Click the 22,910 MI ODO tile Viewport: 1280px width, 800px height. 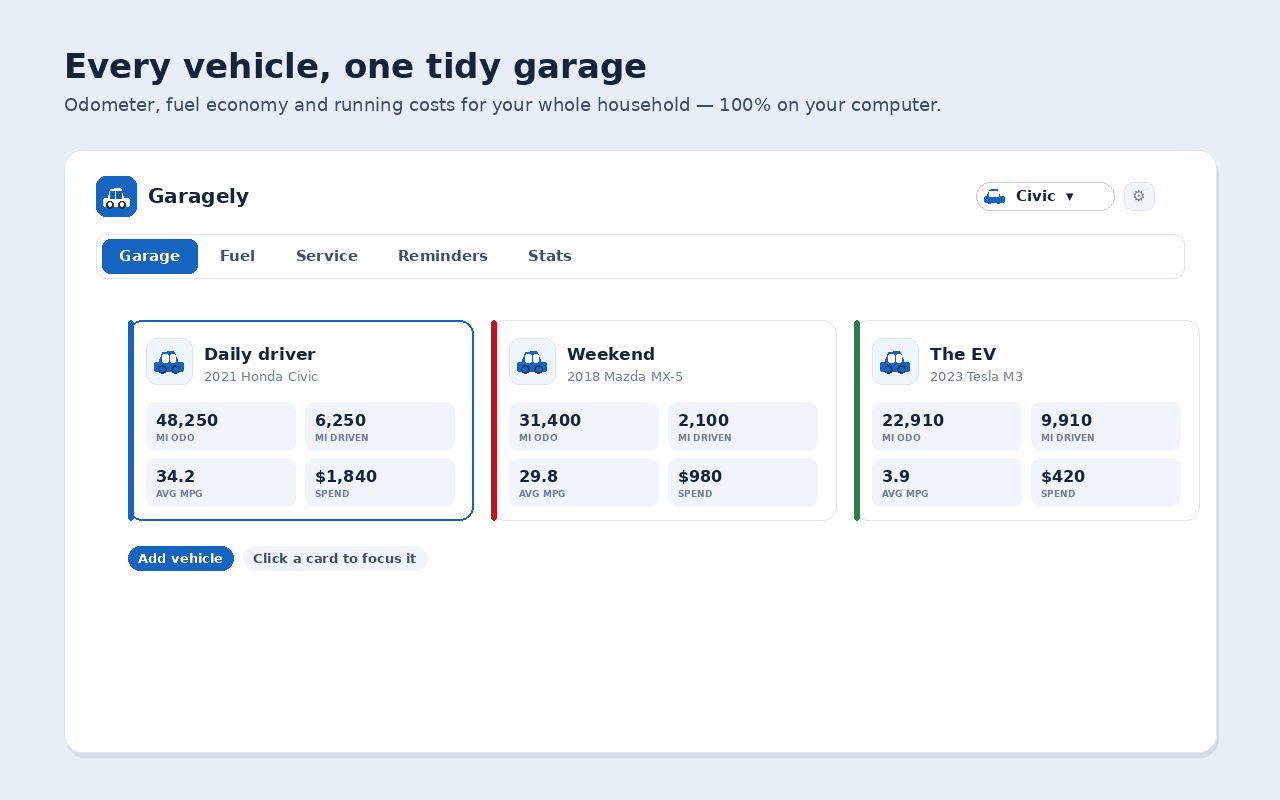point(947,427)
